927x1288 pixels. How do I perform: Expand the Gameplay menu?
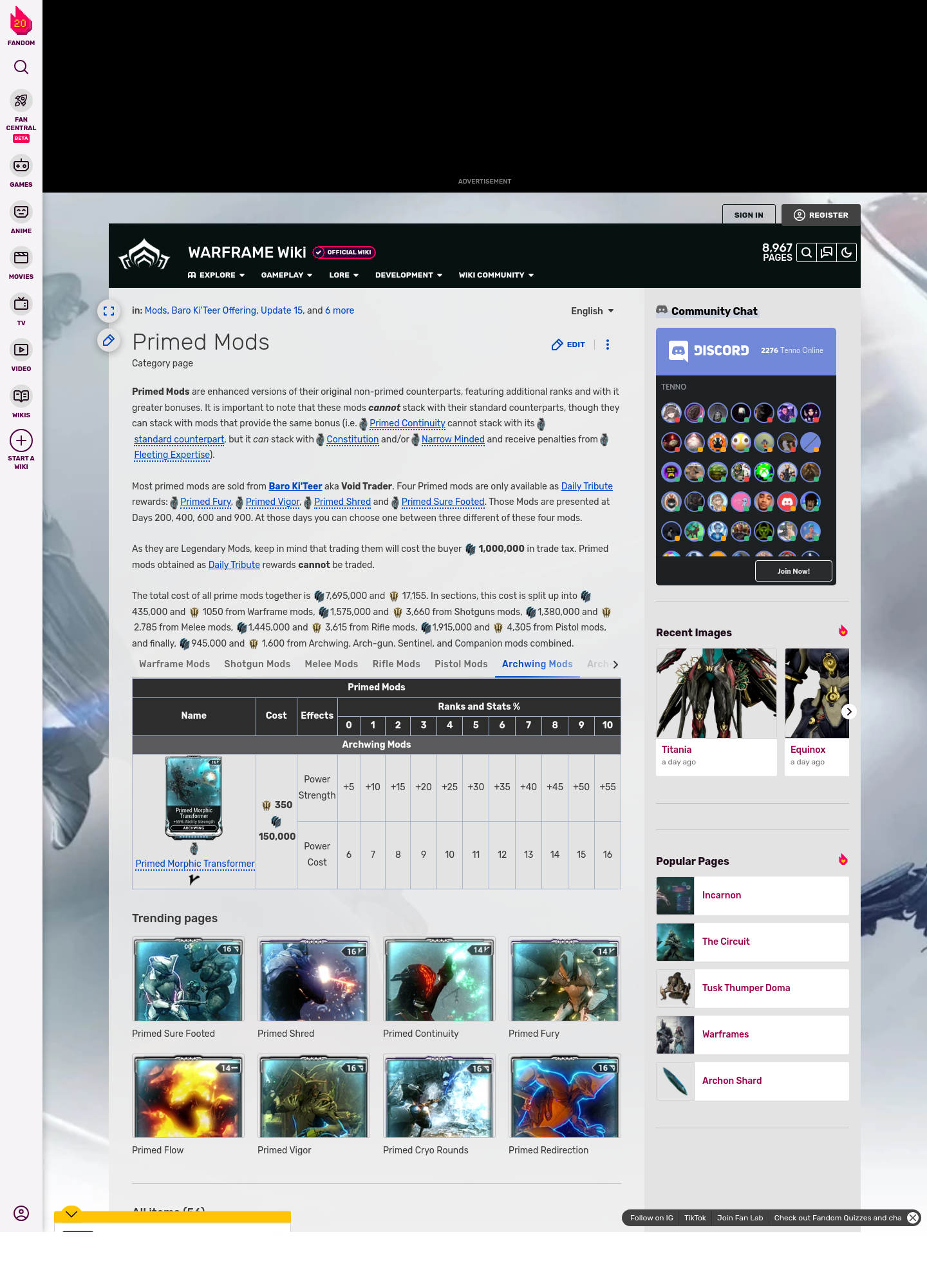tap(286, 275)
